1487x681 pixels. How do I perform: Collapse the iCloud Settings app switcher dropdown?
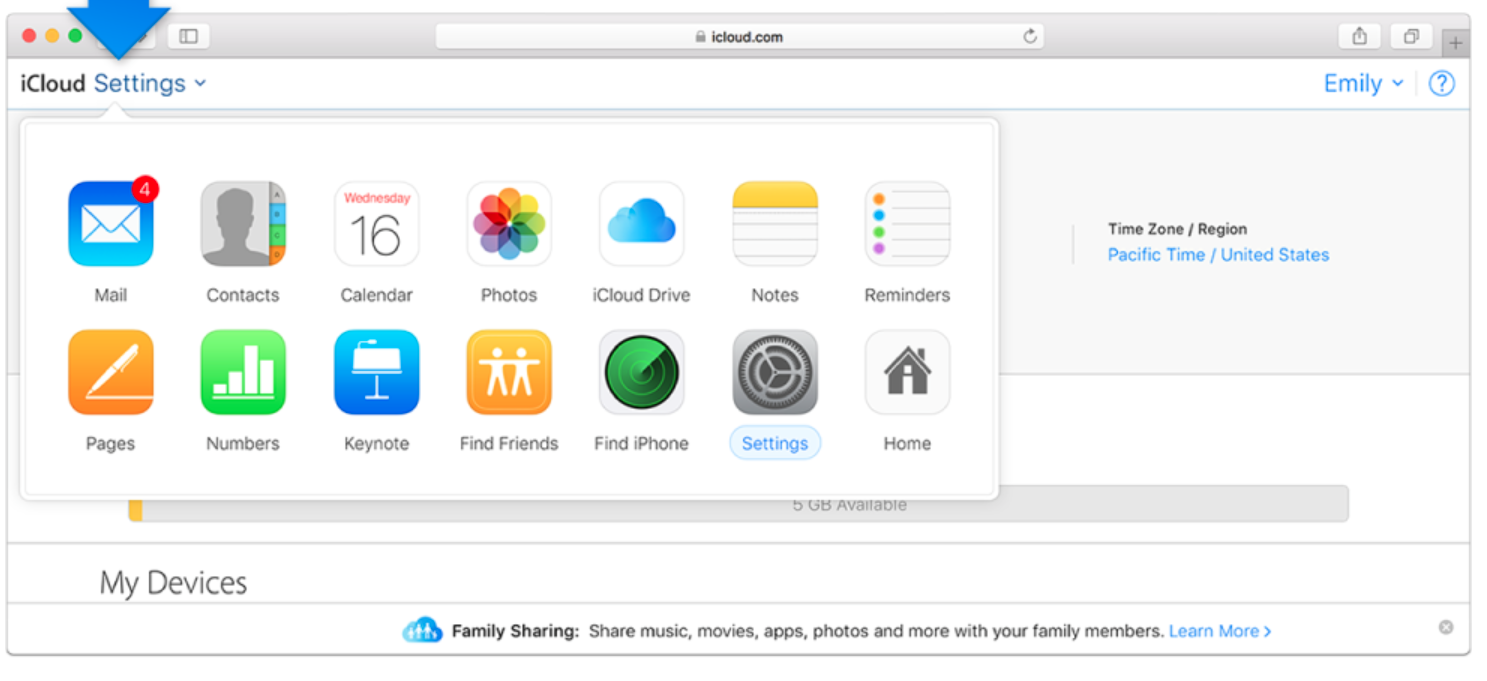(149, 84)
